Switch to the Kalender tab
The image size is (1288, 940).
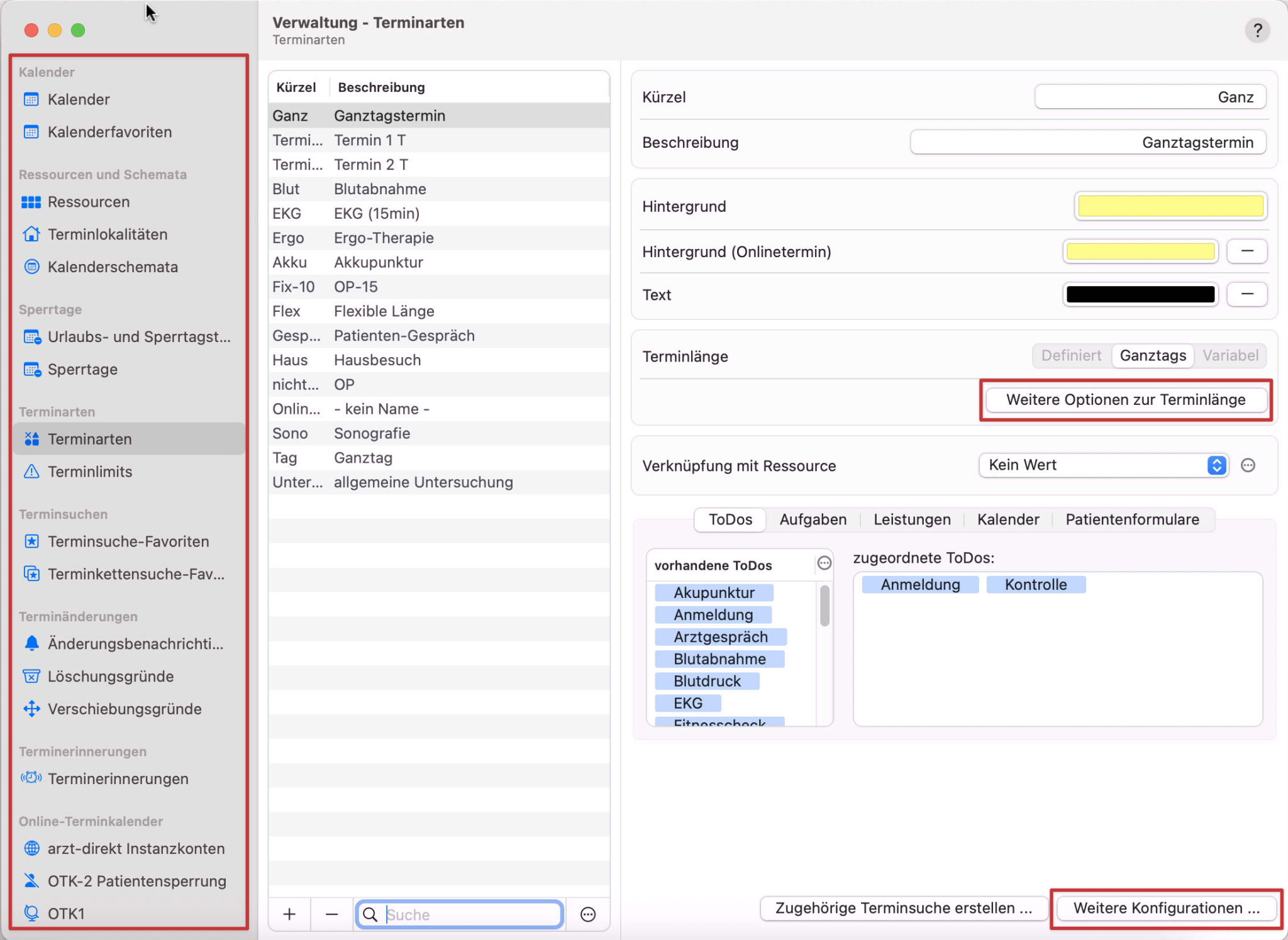[1008, 520]
